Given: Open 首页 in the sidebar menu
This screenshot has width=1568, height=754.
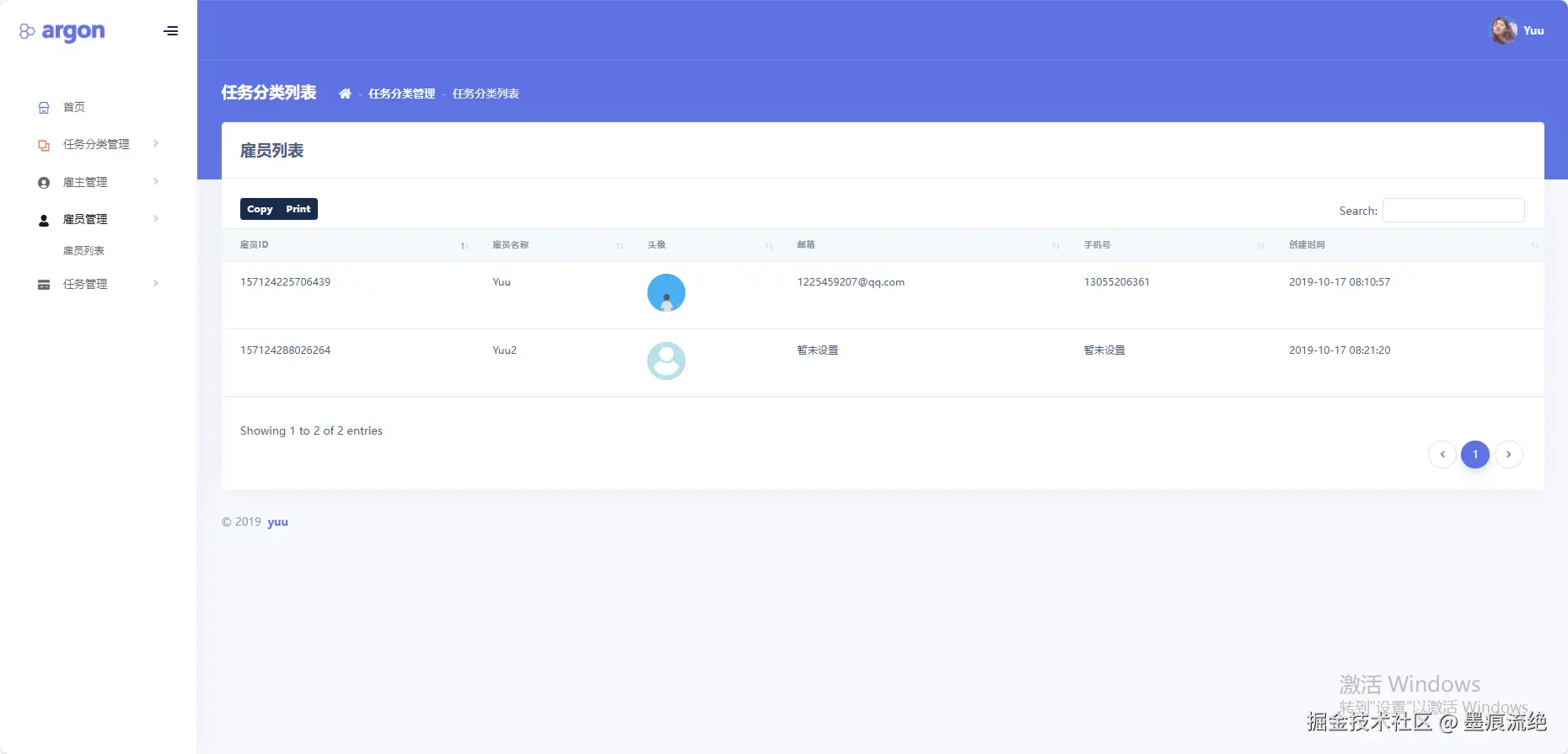Looking at the screenshot, I should pyautogui.click(x=74, y=107).
